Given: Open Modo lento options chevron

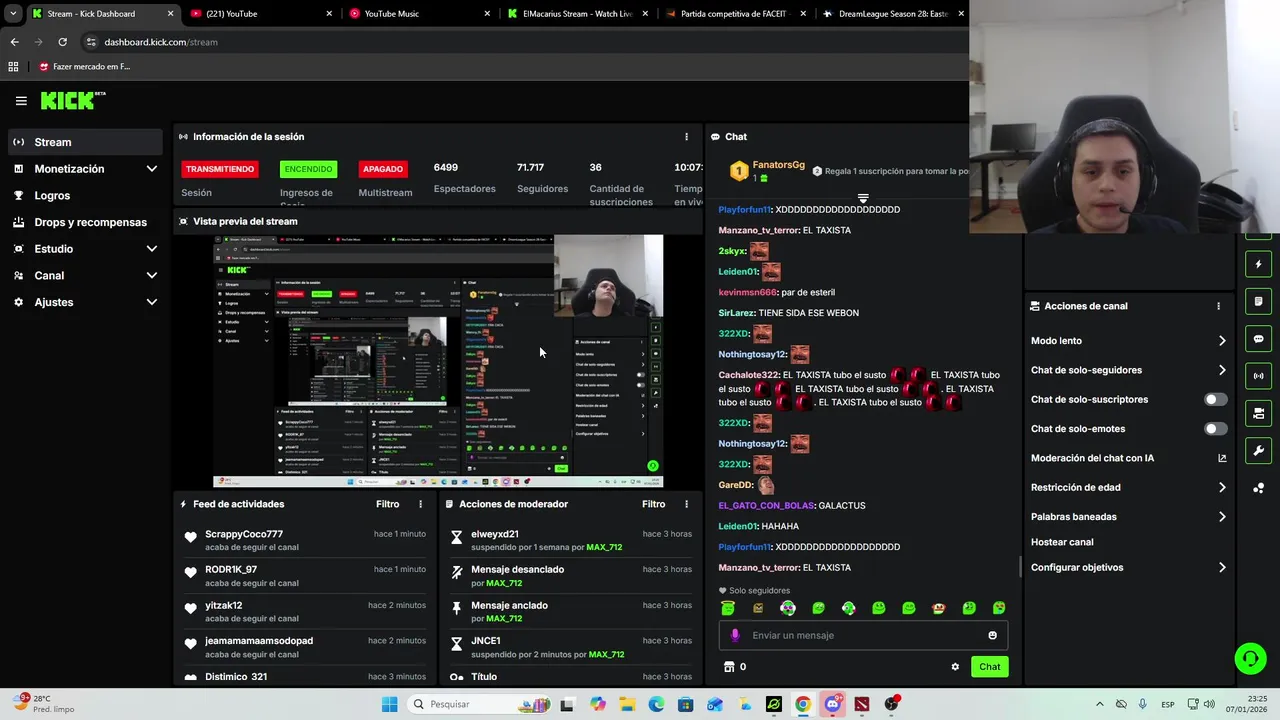Looking at the screenshot, I should [x=1222, y=341].
